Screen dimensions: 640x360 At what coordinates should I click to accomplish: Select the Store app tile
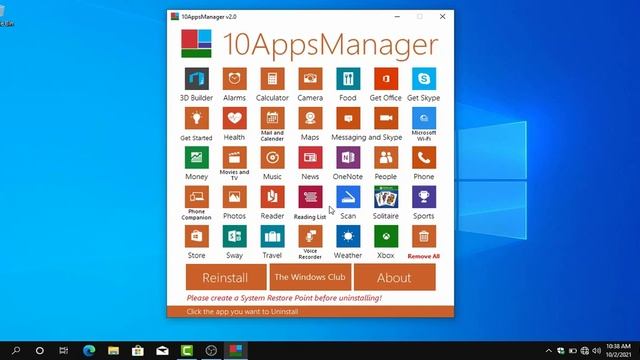pyautogui.click(x=196, y=236)
